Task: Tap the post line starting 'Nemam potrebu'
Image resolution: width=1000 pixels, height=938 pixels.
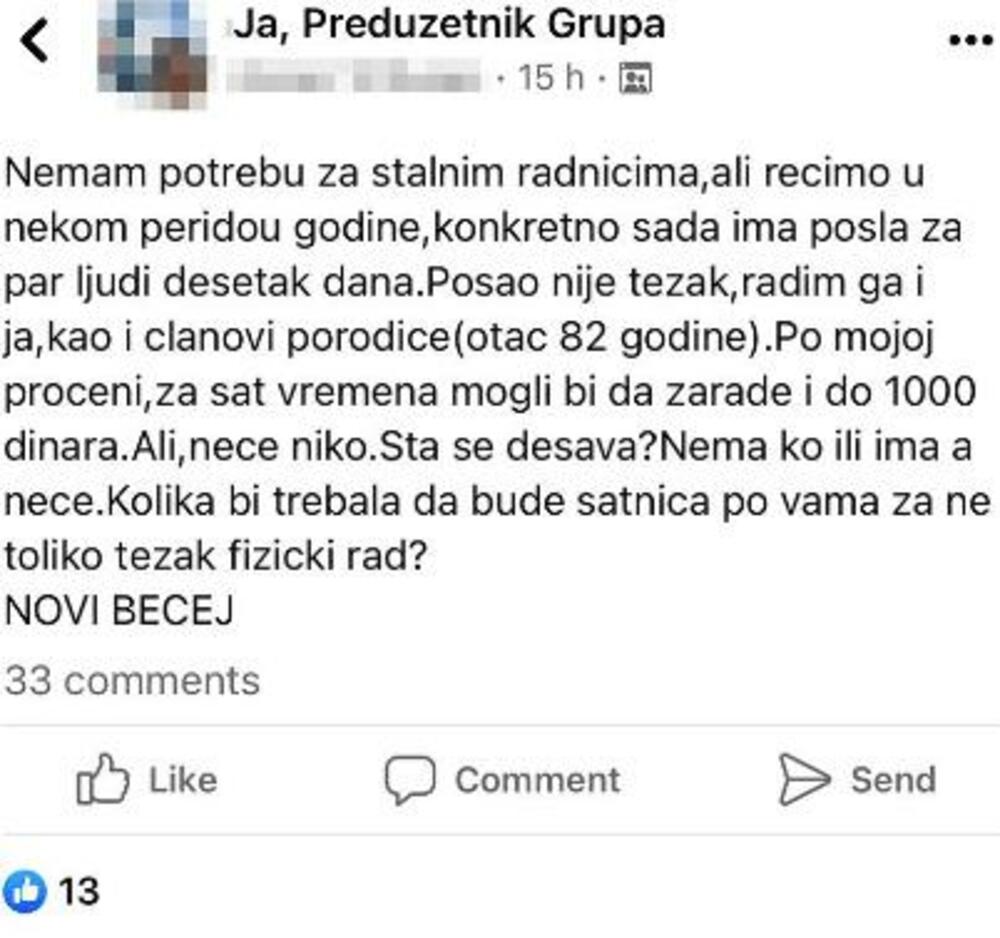Action: click(x=463, y=176)
